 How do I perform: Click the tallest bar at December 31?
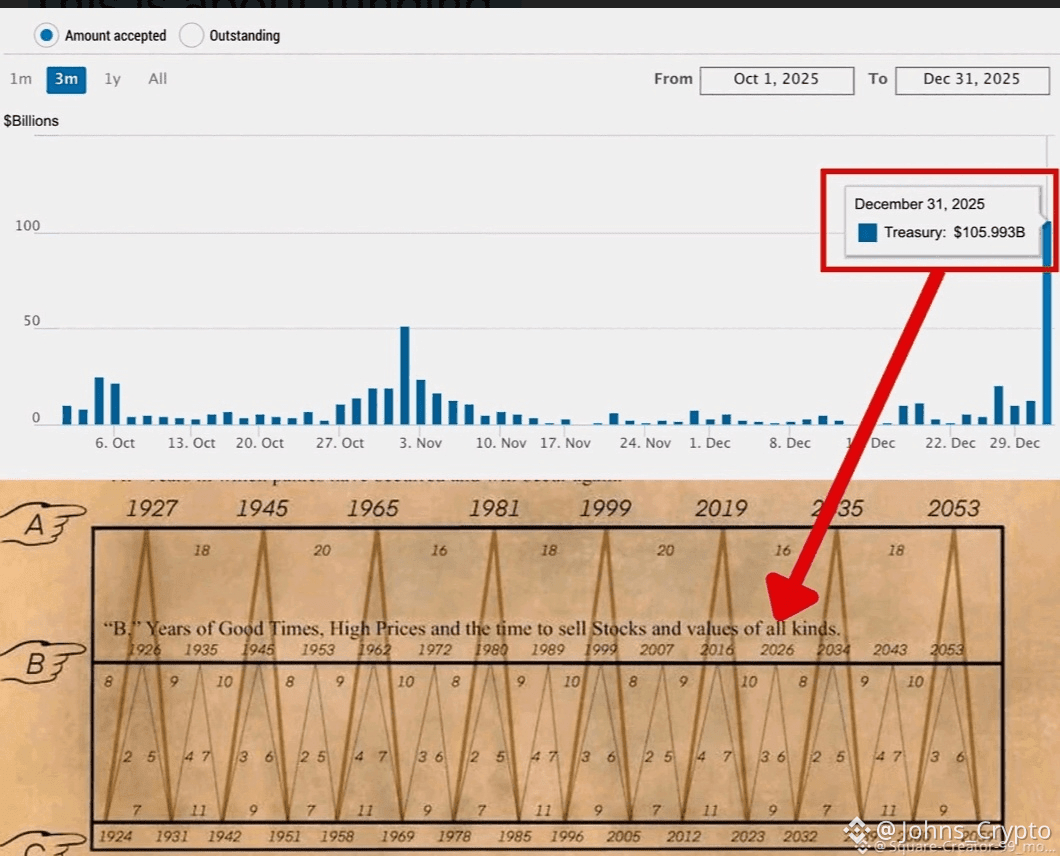pyautogui.click(x=1047, y=322)
